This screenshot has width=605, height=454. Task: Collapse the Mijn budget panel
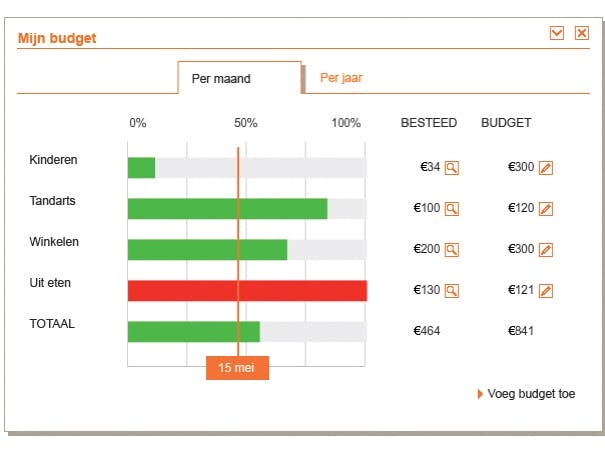[557, 34]
